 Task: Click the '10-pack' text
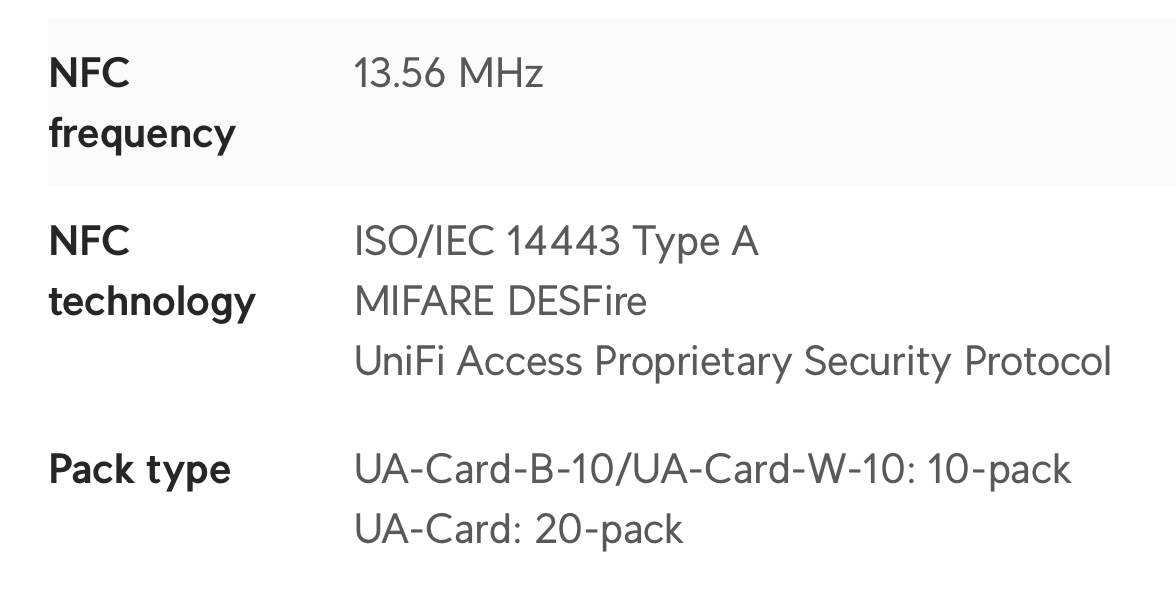[x=999, y=470]
